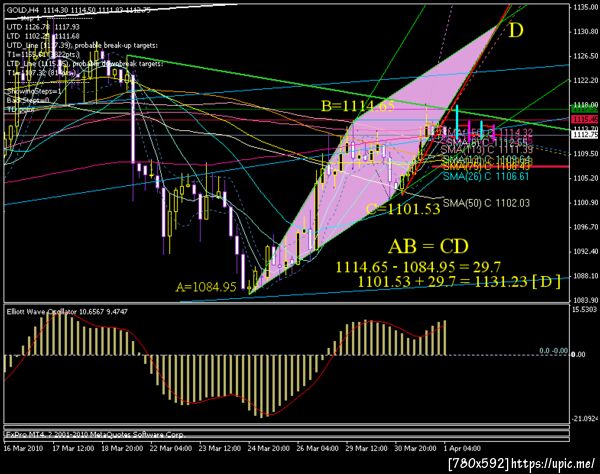Click the A=1084.95 point label
Viewport: 600px width, 474px height.
coord(206,287)
